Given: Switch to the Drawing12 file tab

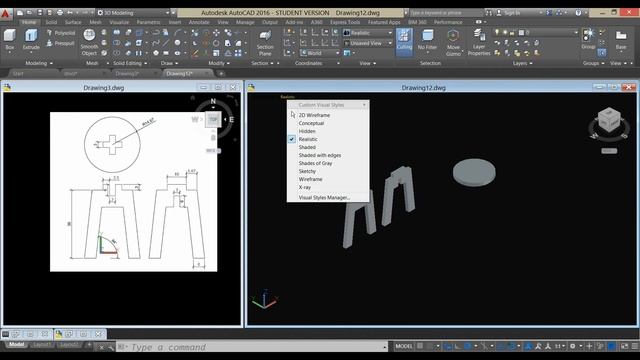Looking at the screenshot, I should (180, 73).
